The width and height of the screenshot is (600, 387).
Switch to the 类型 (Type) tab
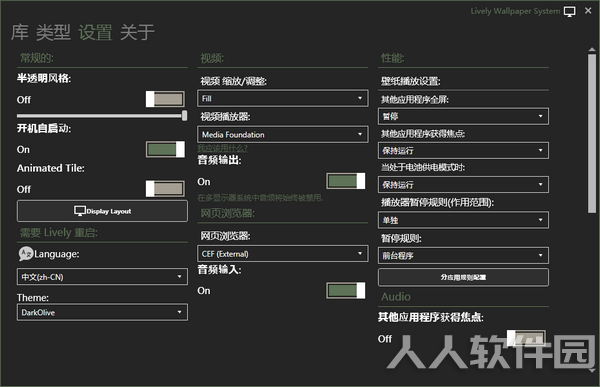(x=53, y=32)
